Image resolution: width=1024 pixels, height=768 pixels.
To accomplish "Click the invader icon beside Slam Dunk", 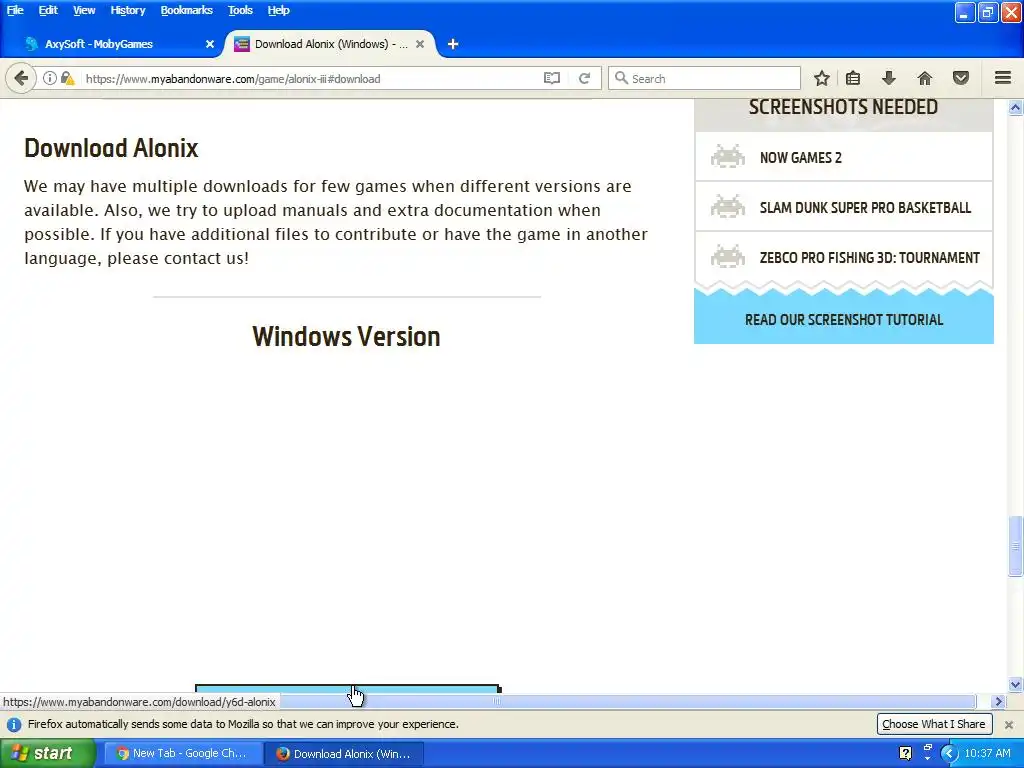I will [728, 207].
